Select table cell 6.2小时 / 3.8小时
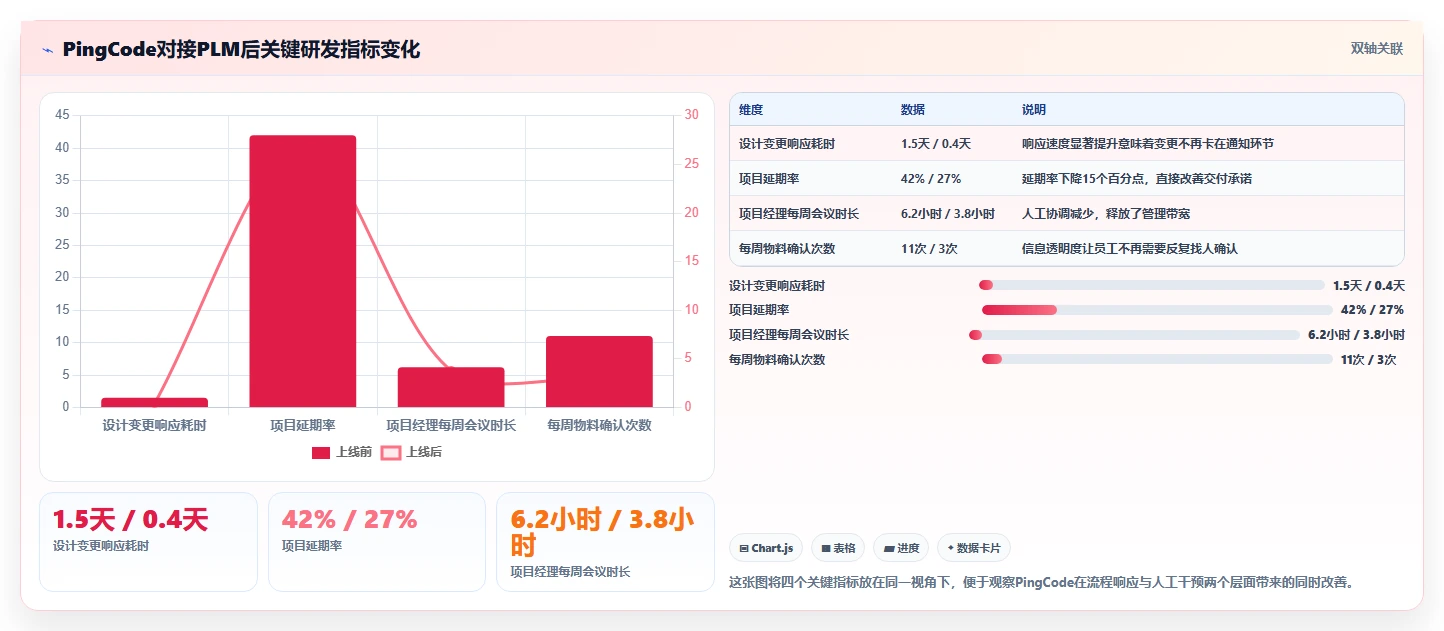Screen dimensions: 1444x631 tap(948, 213)
